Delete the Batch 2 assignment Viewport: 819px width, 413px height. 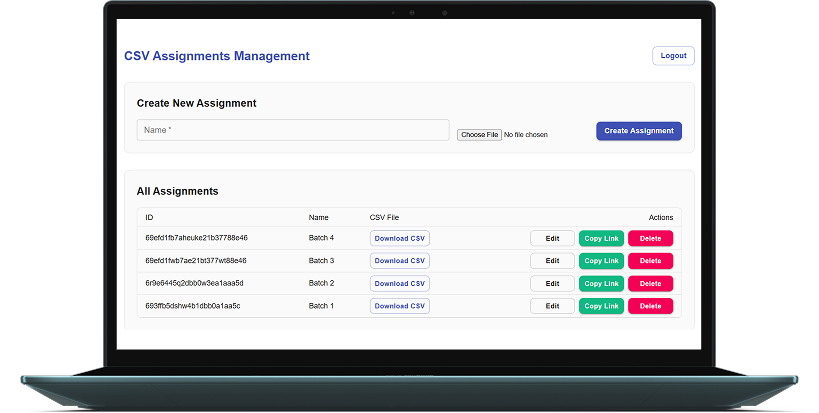point(650,284)
